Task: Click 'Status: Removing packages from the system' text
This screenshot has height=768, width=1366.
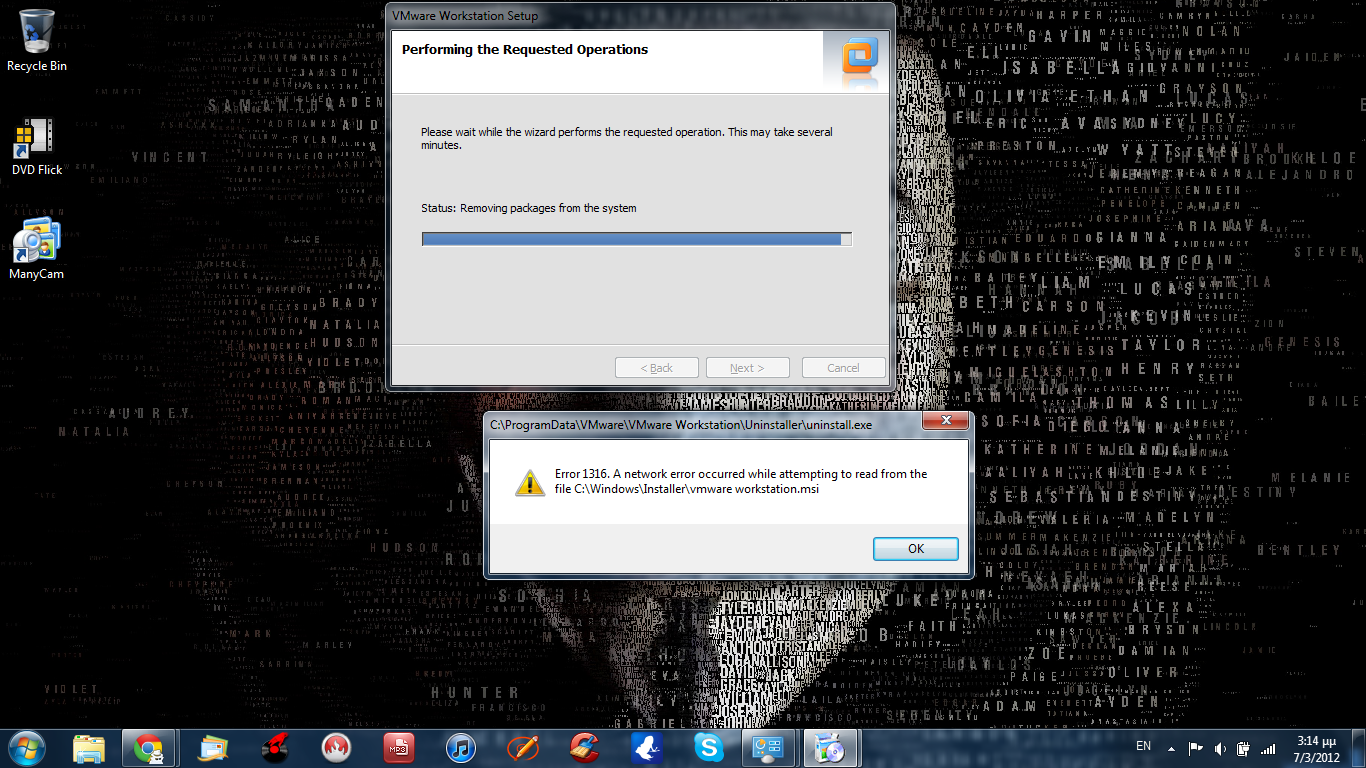Action: coord(529,208)
